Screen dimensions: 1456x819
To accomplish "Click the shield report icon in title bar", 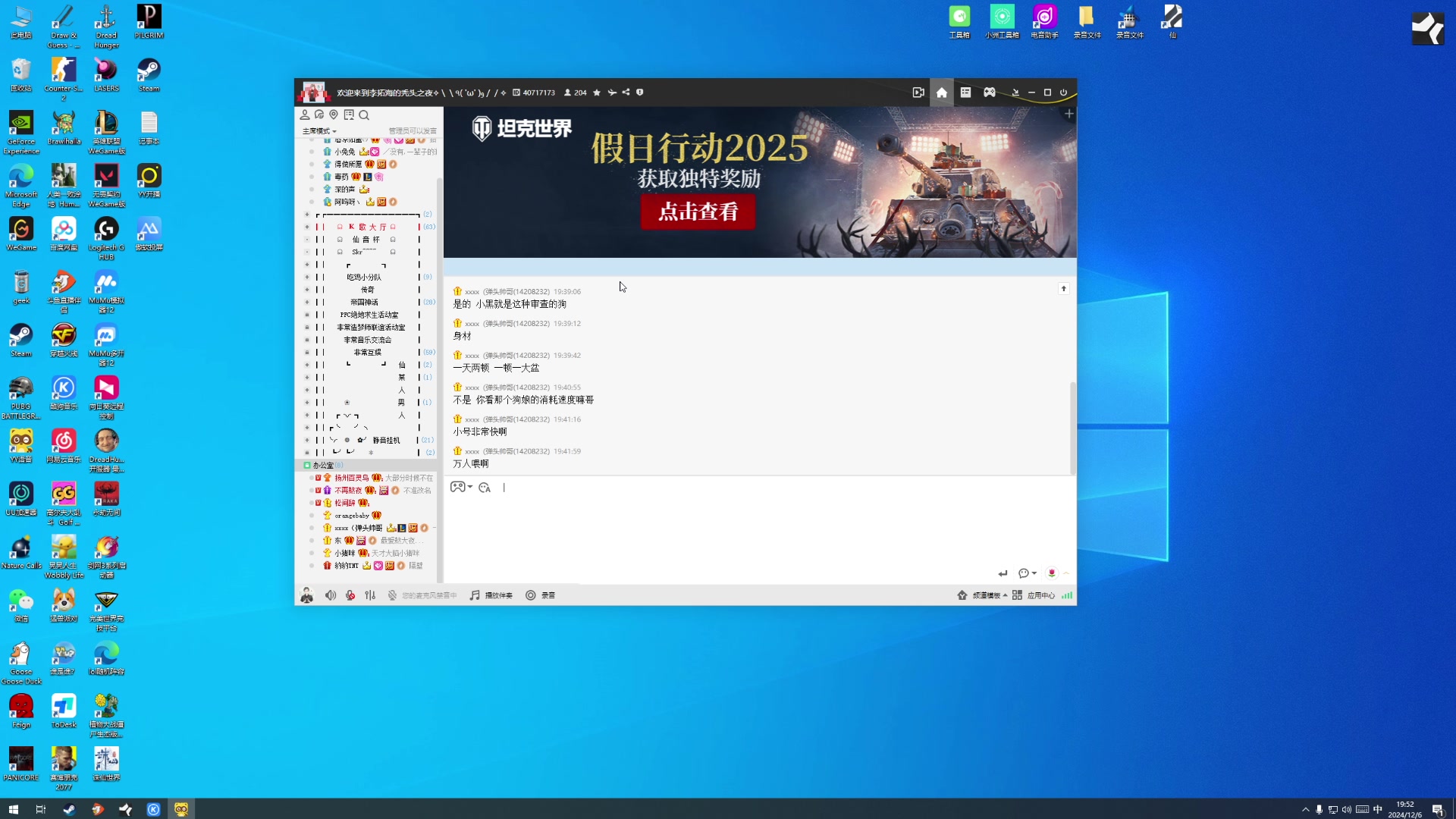I will tap(640, 93).
